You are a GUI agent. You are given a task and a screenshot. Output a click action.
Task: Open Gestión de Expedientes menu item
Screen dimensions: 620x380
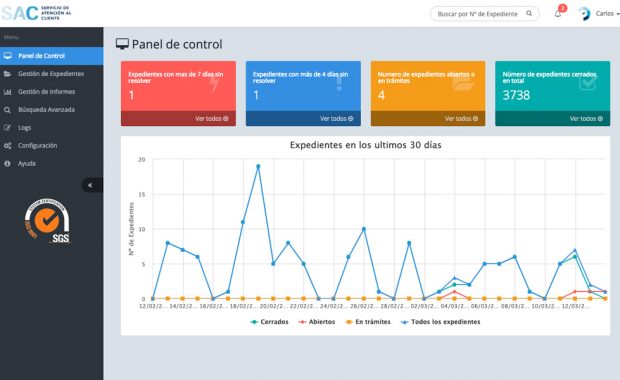point(51,74)
